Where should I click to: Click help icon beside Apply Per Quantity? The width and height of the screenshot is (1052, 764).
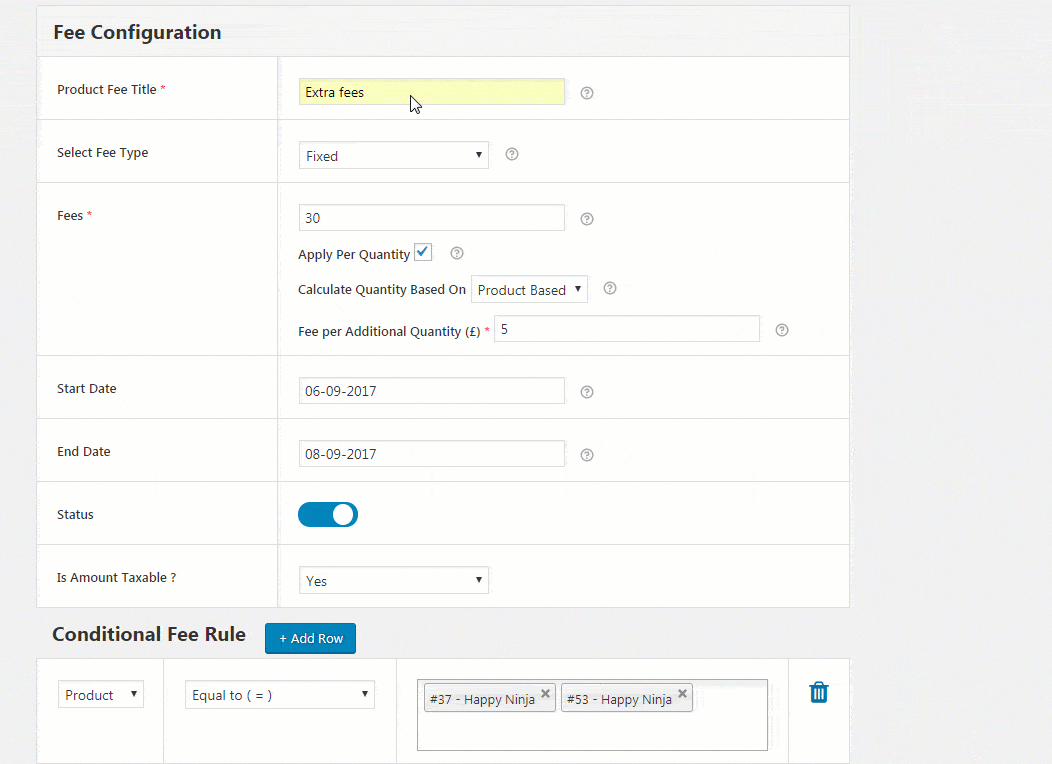coord(457,253)
